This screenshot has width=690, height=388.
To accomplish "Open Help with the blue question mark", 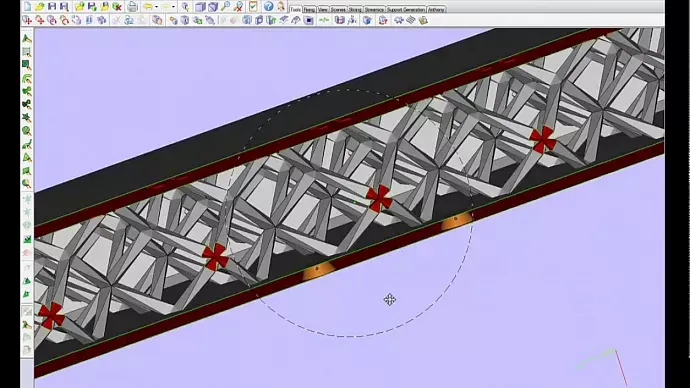I will point(268,6).
